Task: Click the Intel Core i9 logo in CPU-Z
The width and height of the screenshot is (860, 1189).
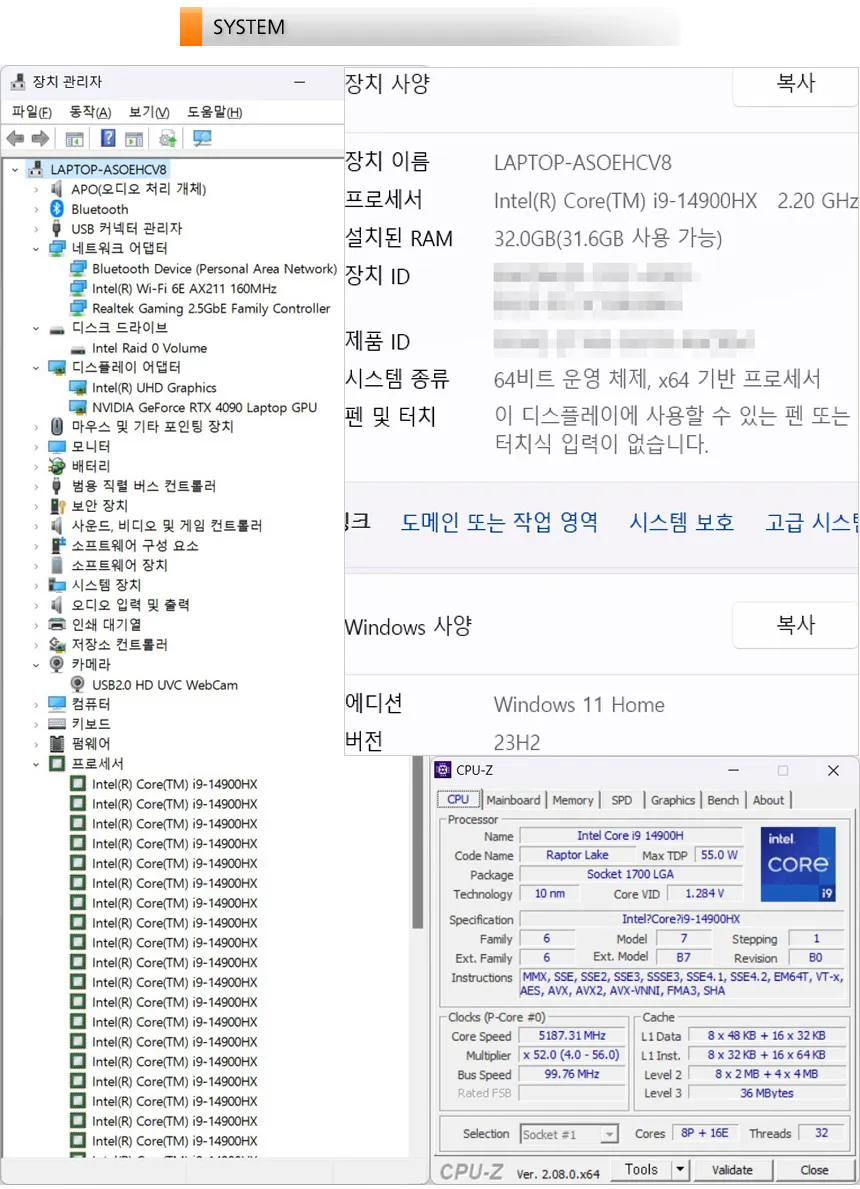Action: 798,864
